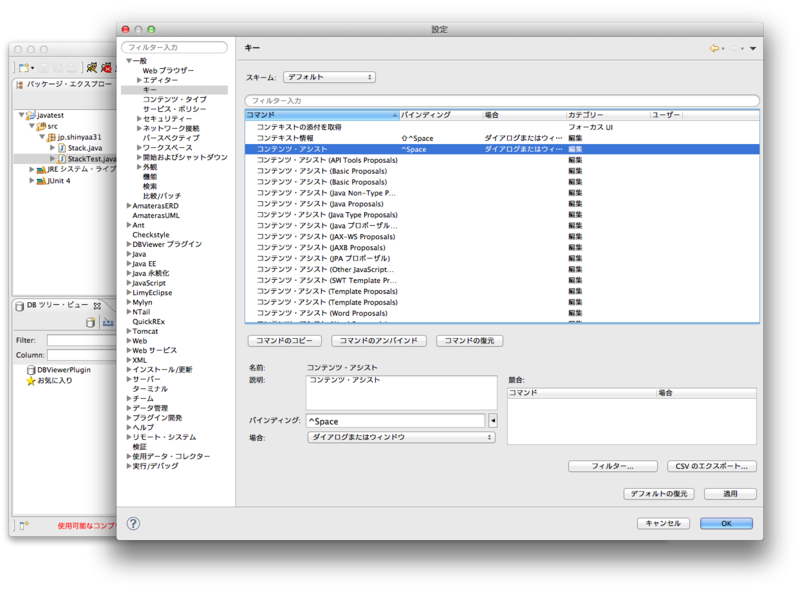
Task: Select the コンテキスト情報 command row
Action: click(x=502, y=138)
